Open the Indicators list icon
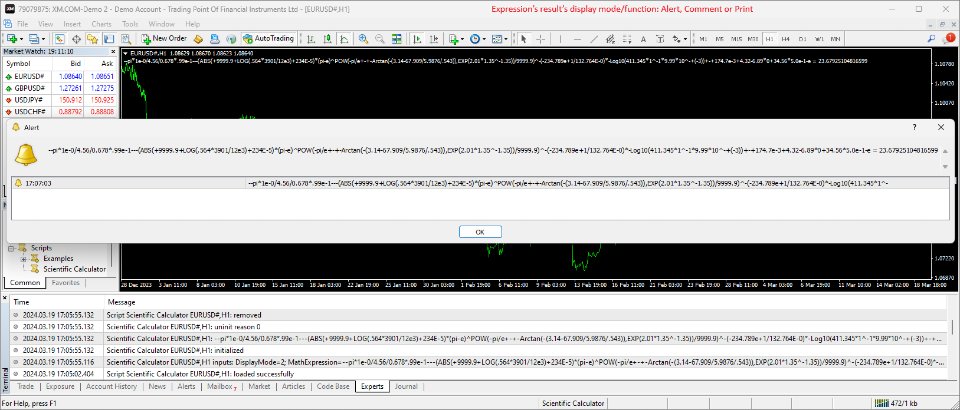The width and height of the screenshot is (960, 410). pyautogui.click(x=453, y=39)
